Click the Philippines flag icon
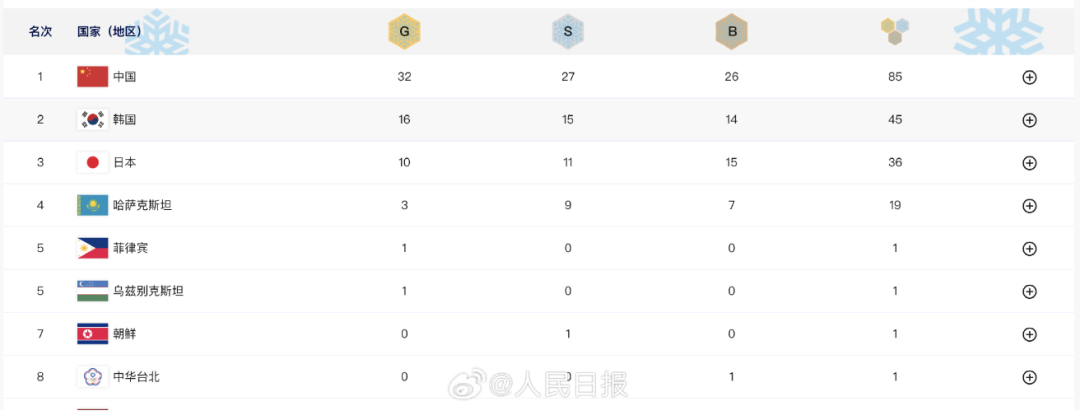The width and height of the screenshot is (1080, 420). click(x=92, y=248)
